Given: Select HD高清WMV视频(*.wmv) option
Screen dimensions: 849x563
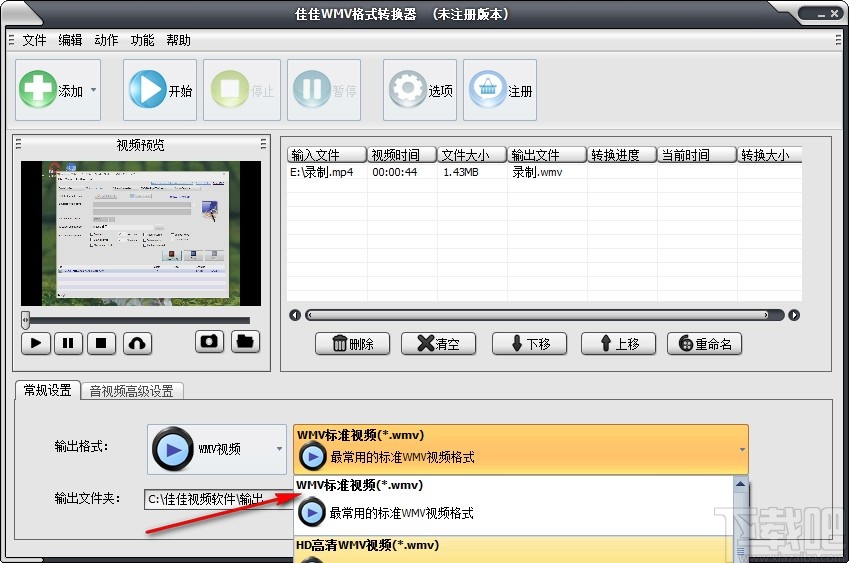Looking at the screenshot, I should tap(513, 549).
